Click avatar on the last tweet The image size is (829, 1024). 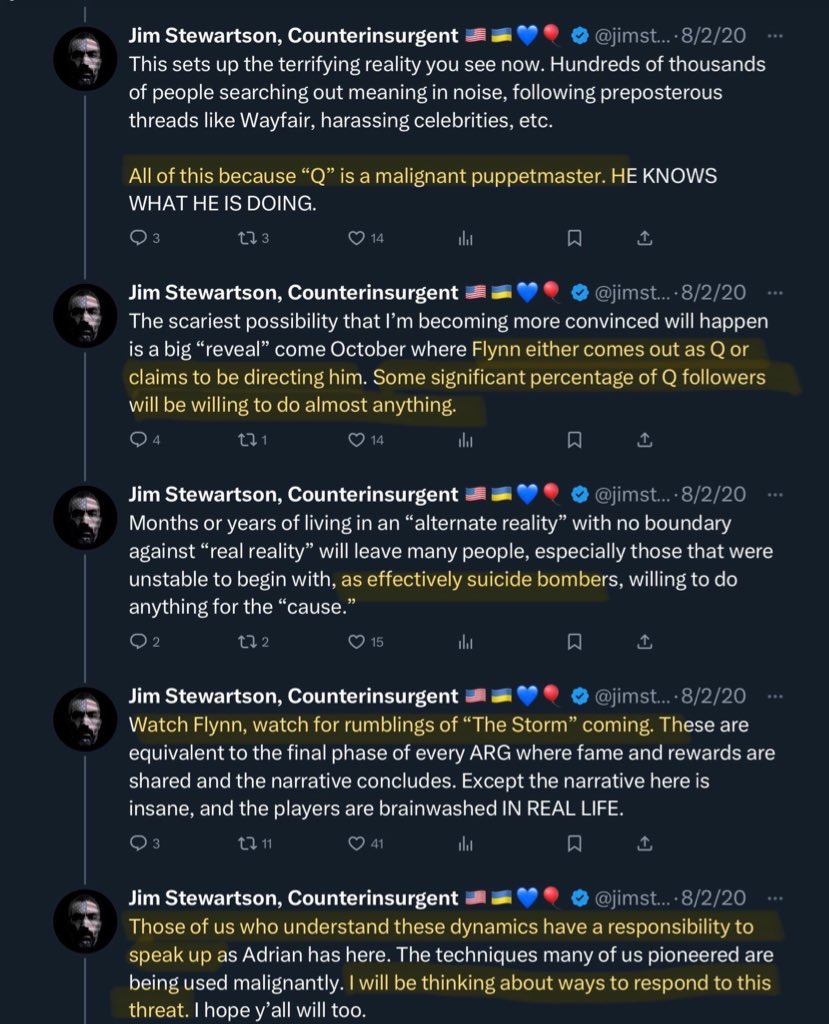click(85, 921)
